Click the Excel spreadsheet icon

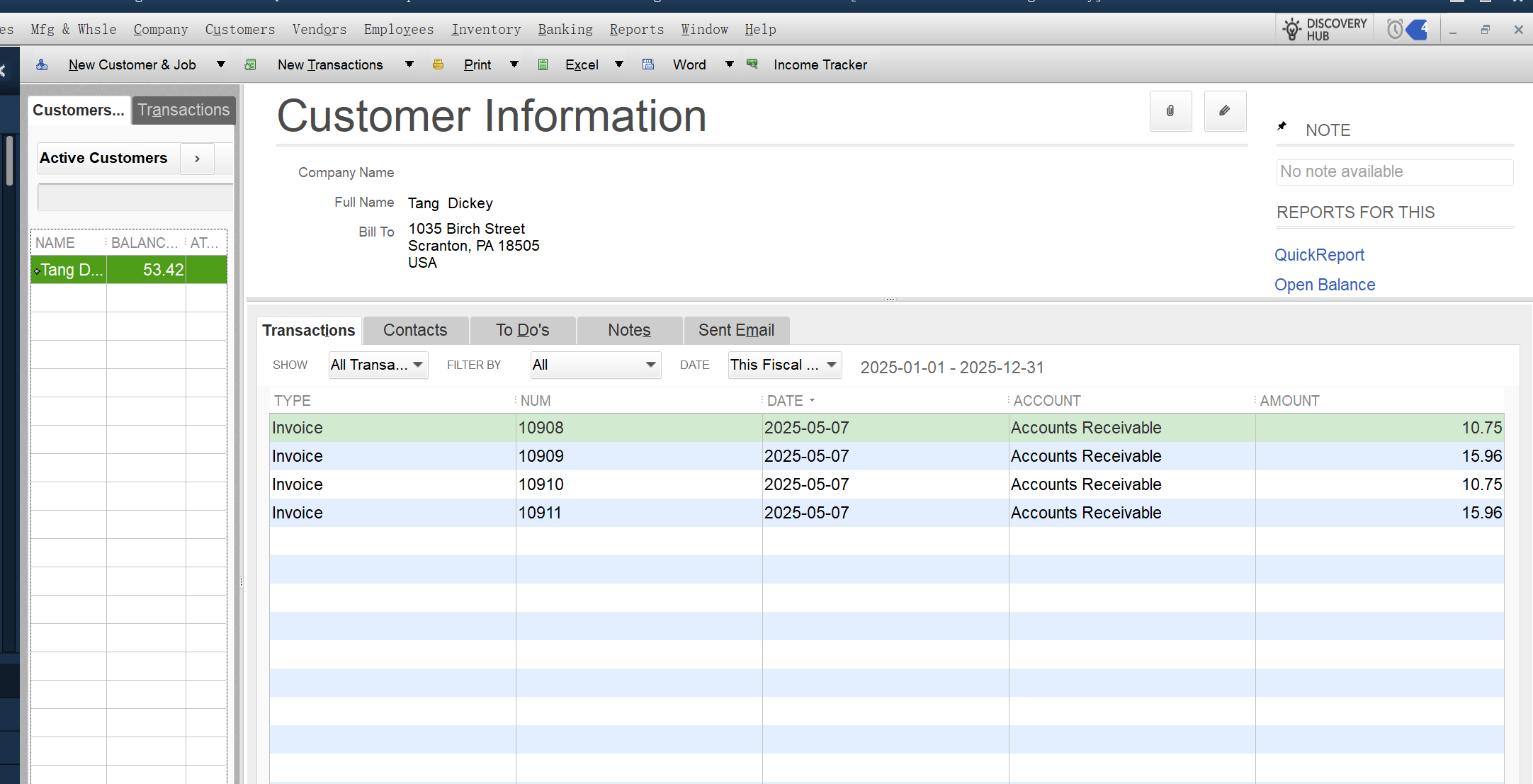coord(543,64)
